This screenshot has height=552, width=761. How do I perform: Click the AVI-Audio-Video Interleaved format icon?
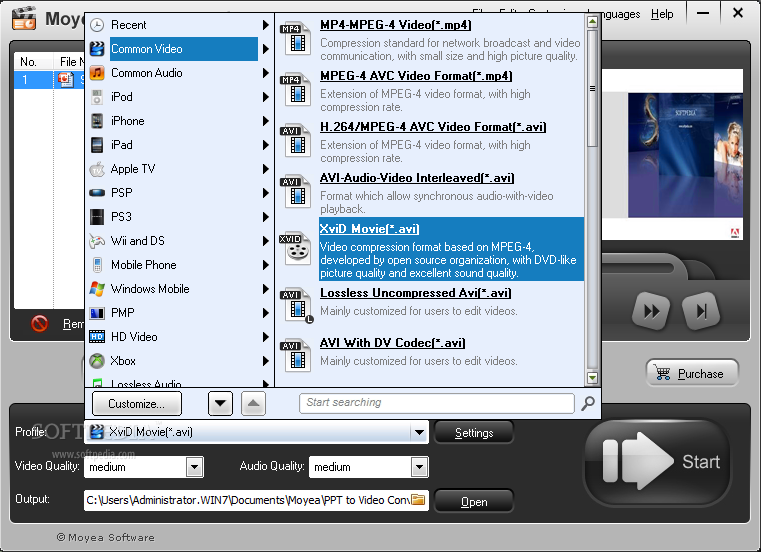(296, 191)
